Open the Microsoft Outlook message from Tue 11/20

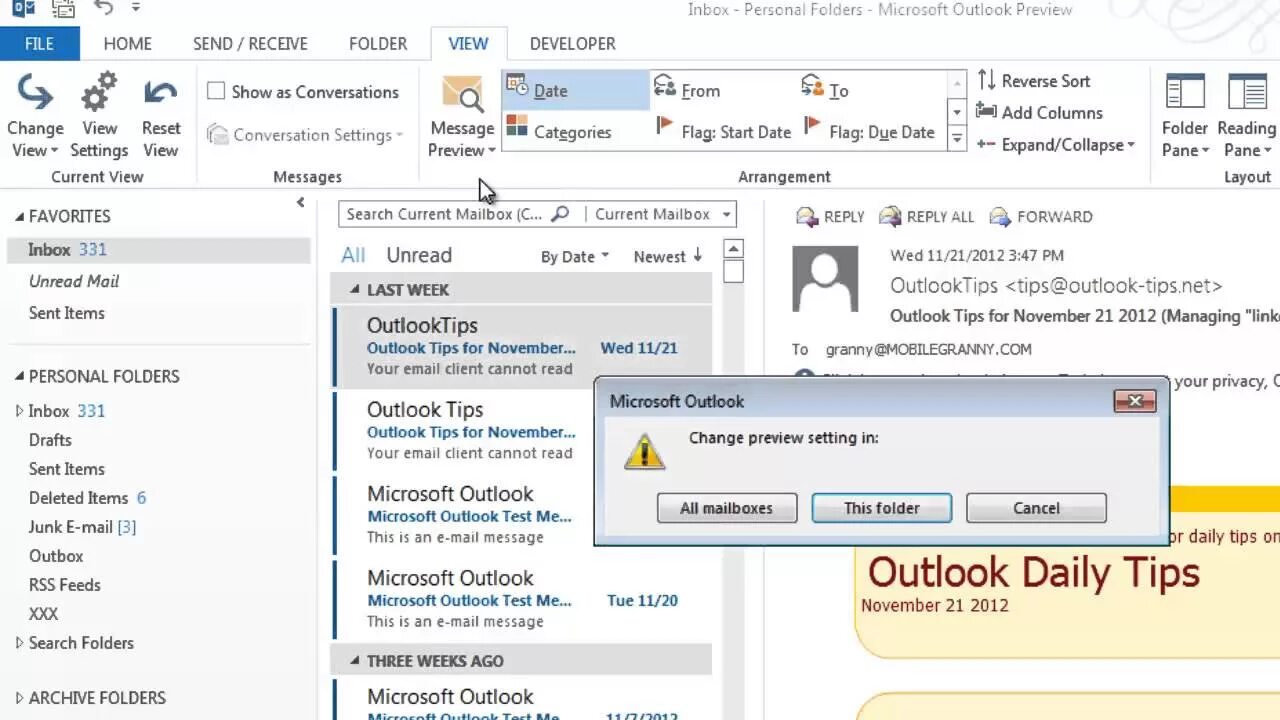point(522,599)
